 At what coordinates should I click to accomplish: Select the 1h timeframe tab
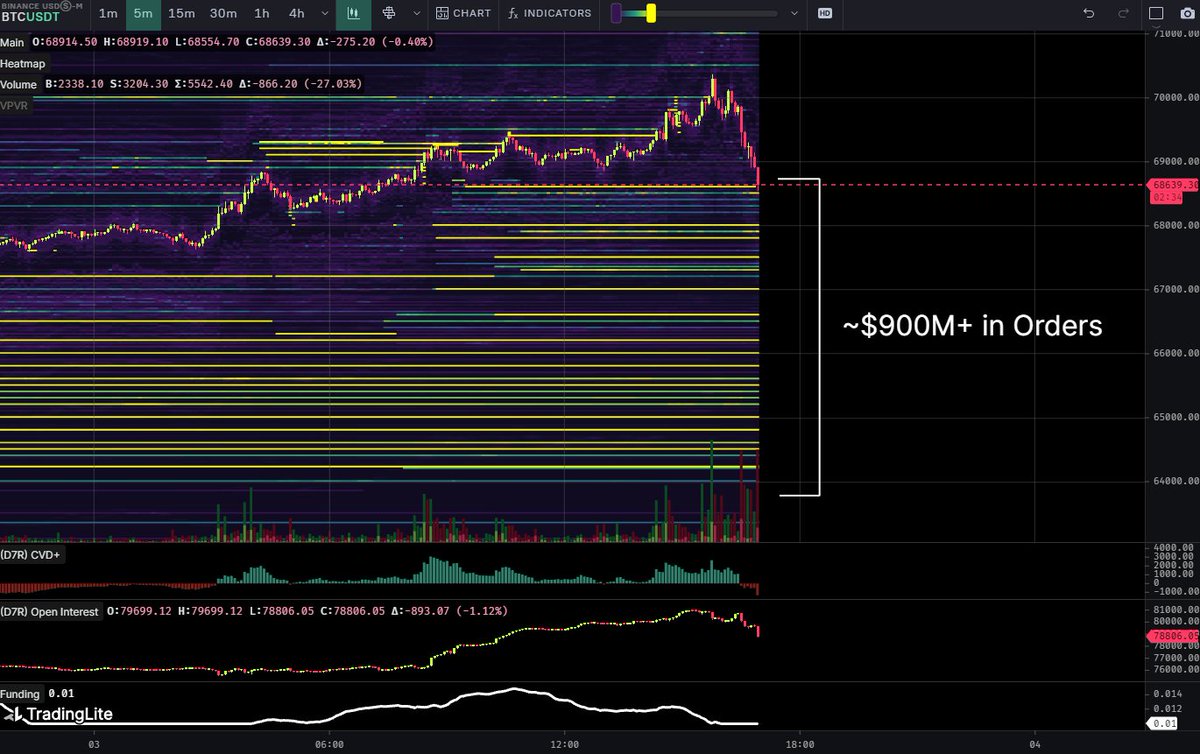(260, 14)
